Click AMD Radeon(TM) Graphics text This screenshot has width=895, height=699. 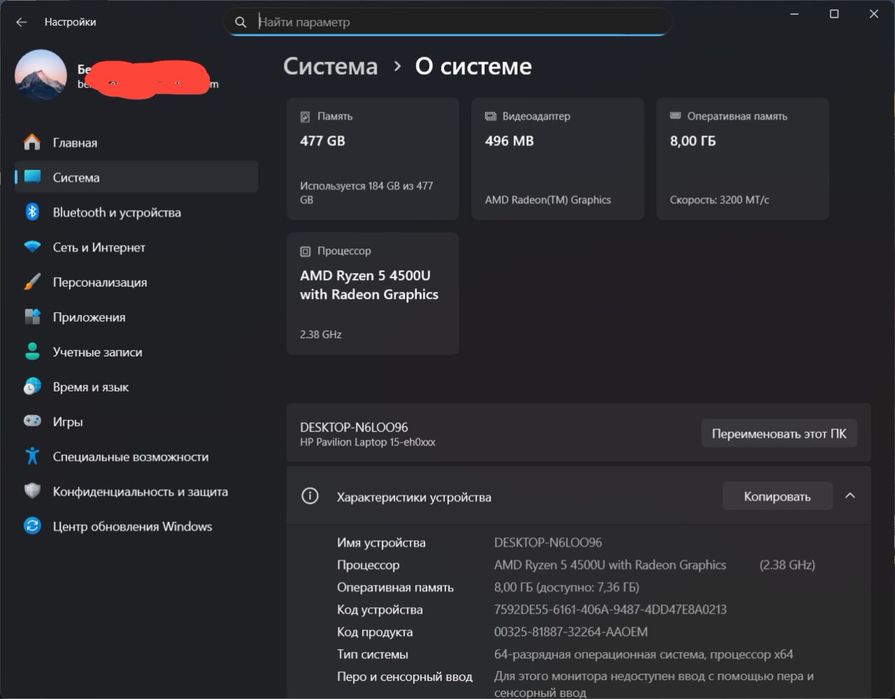548,200
